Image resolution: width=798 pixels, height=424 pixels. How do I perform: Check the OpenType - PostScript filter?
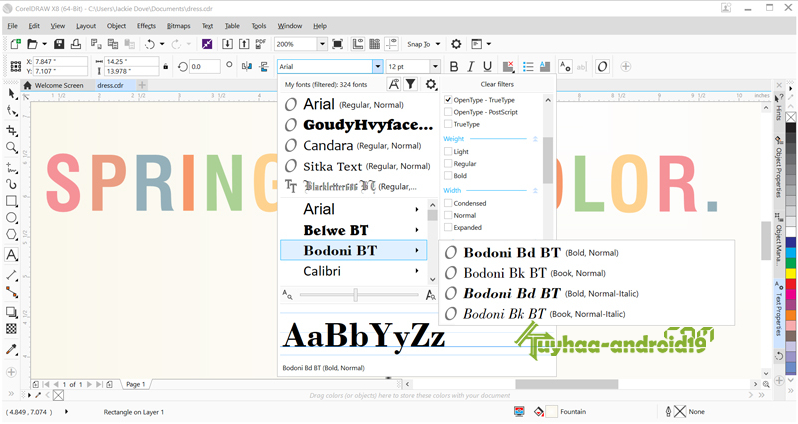click(448, 112)
